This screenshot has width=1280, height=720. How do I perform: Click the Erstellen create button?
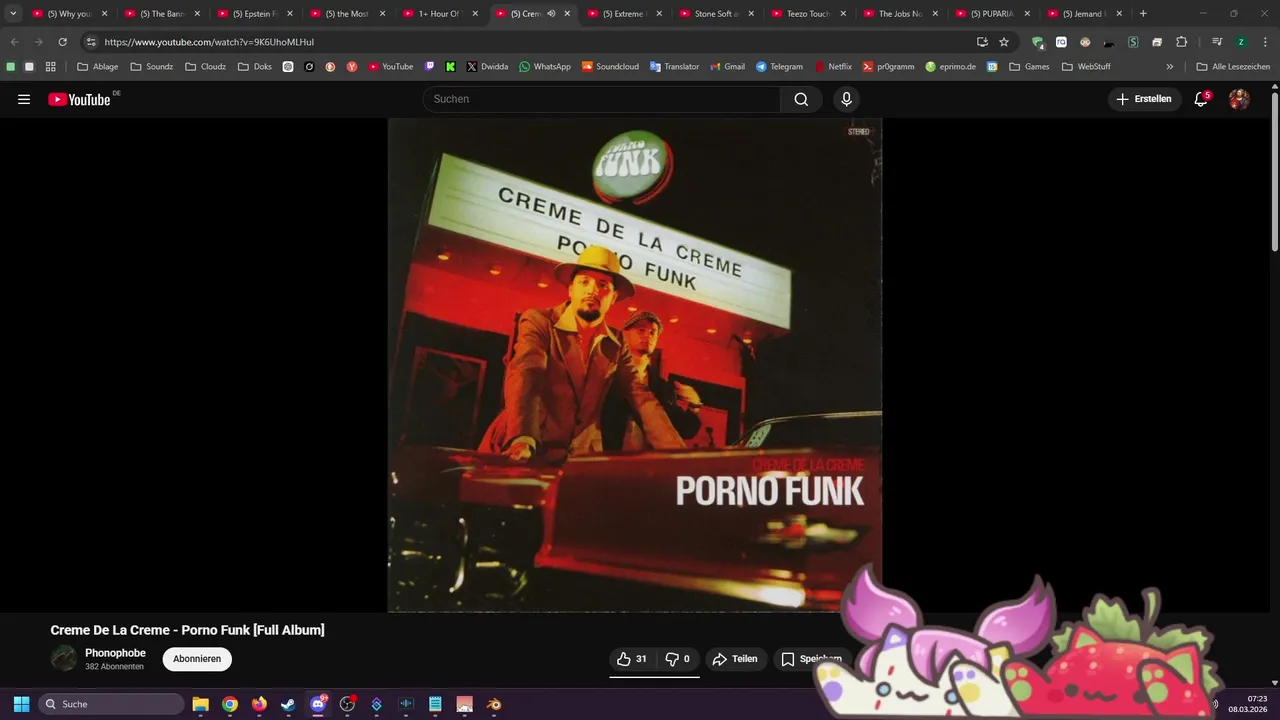1144,99
